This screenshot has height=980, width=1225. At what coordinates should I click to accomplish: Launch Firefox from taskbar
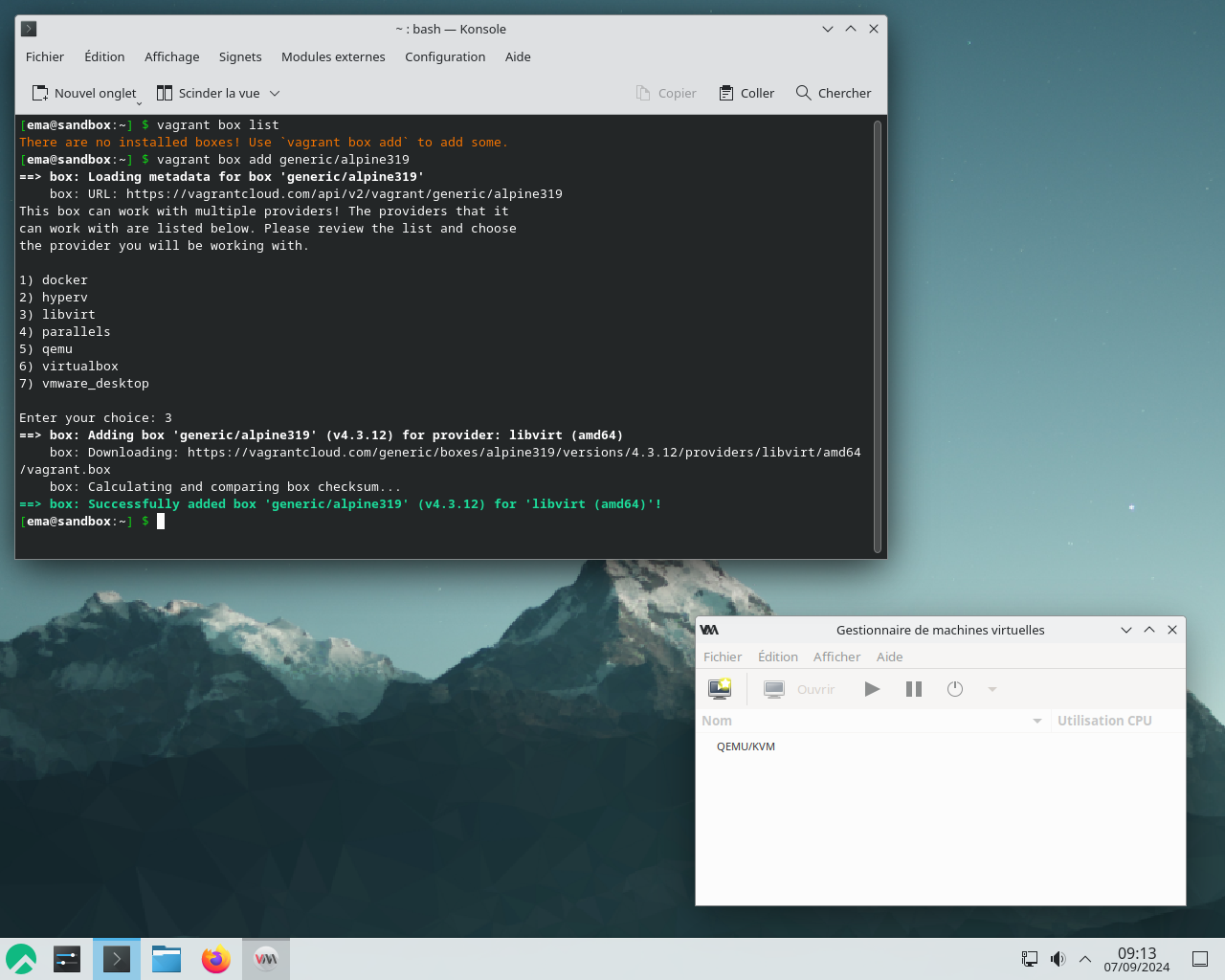(216, 959)
